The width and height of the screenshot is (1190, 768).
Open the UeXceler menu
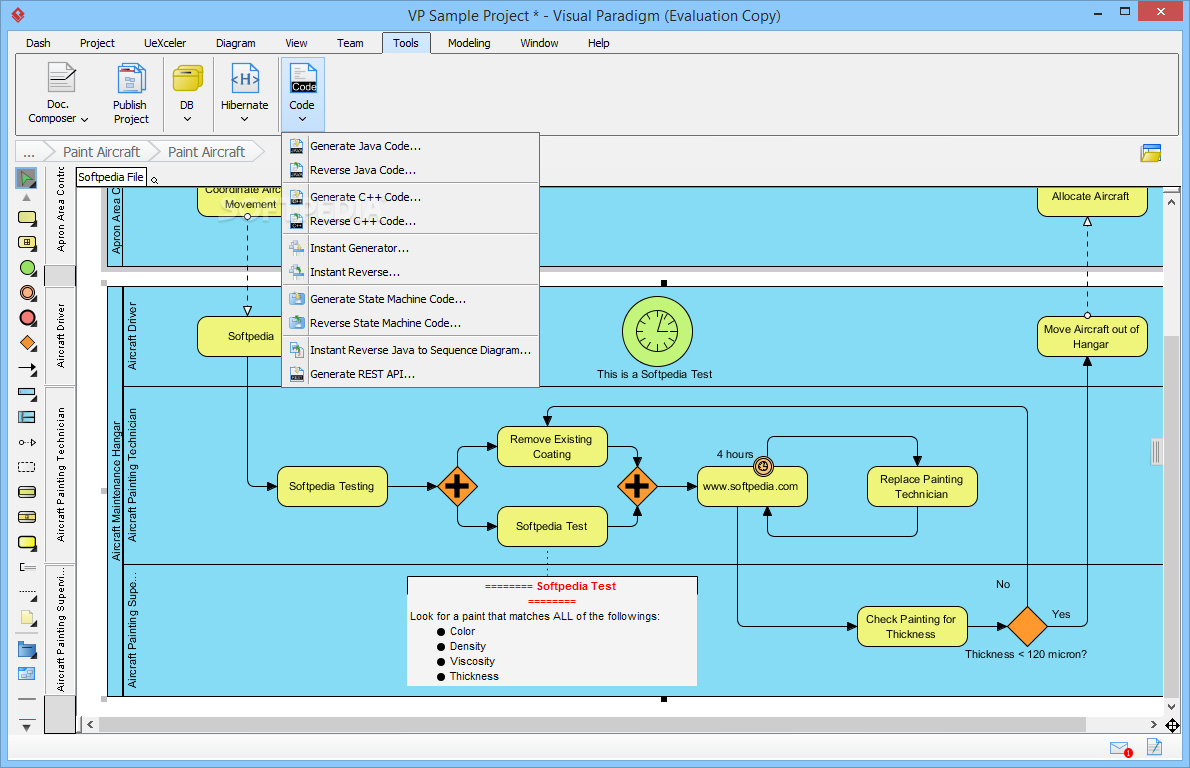pos(165,43)
